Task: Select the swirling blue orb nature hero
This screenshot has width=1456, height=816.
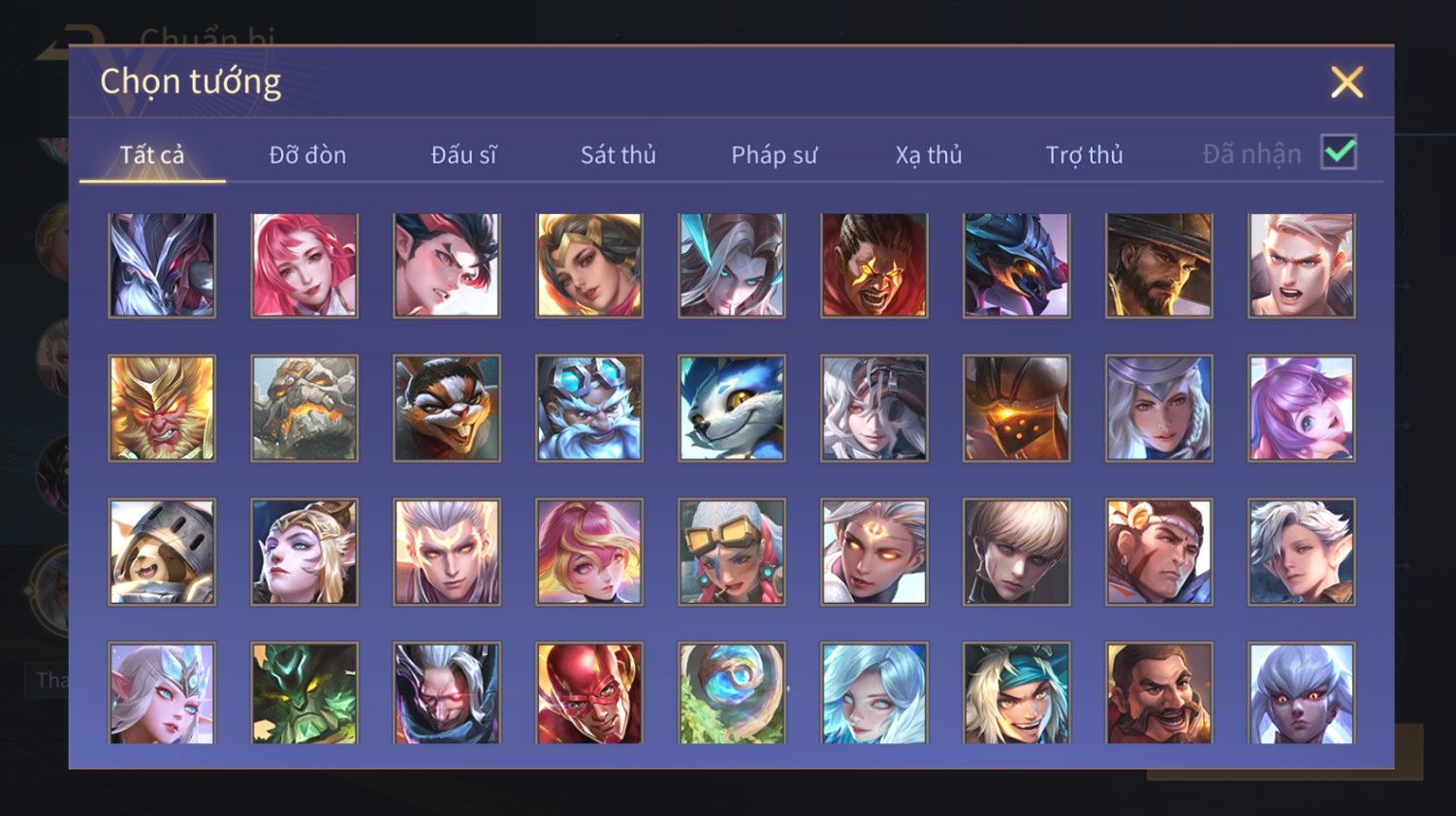Action: click(732, 693)
